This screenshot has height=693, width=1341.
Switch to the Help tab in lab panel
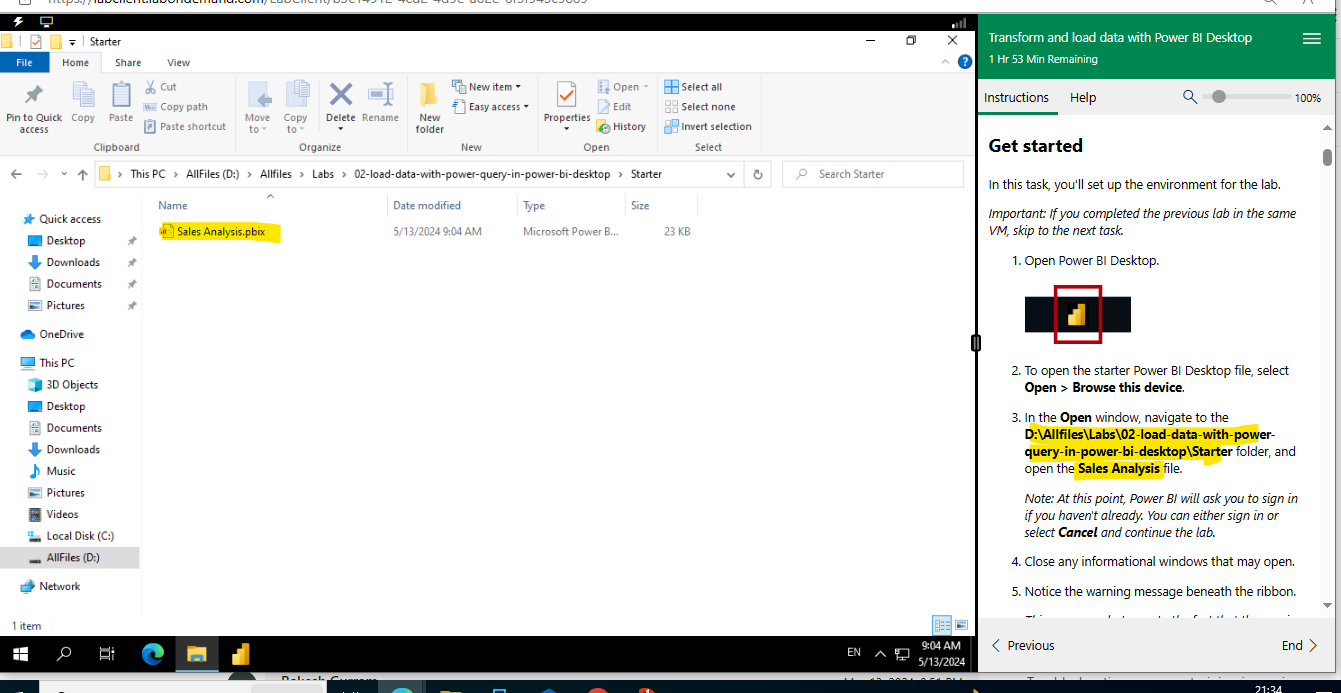[x=1083, y=98]
